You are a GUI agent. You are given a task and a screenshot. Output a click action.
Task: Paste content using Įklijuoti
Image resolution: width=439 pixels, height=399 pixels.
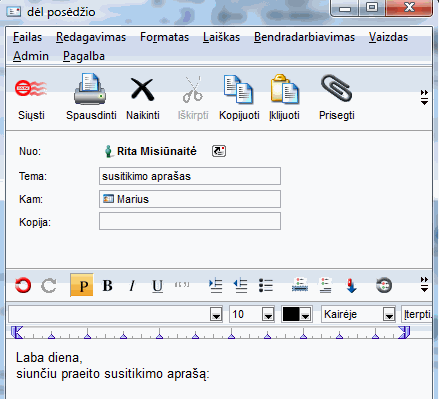pyautogui.click(x=284, y=97)
